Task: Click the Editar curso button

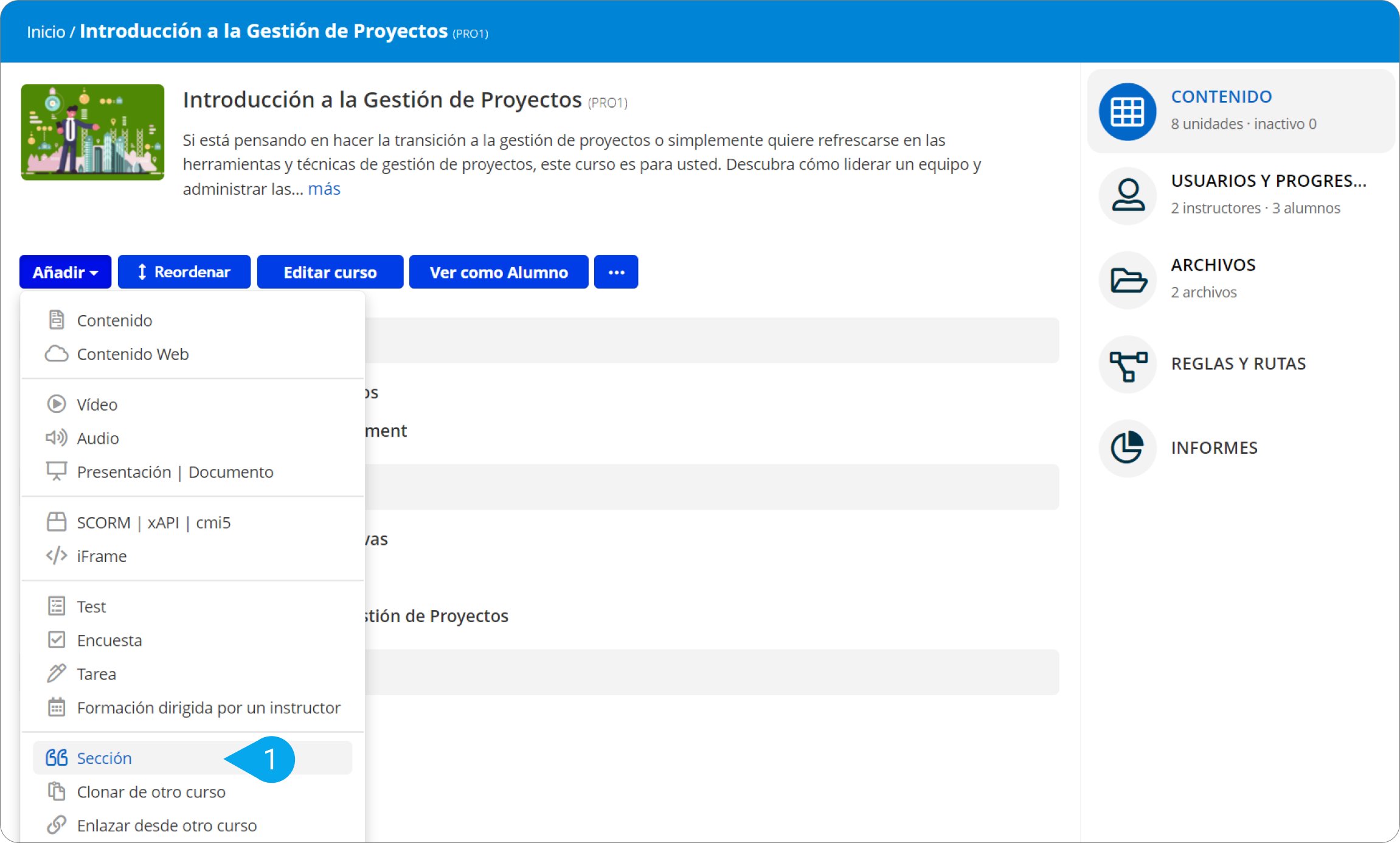Action: tap(330, 272)
